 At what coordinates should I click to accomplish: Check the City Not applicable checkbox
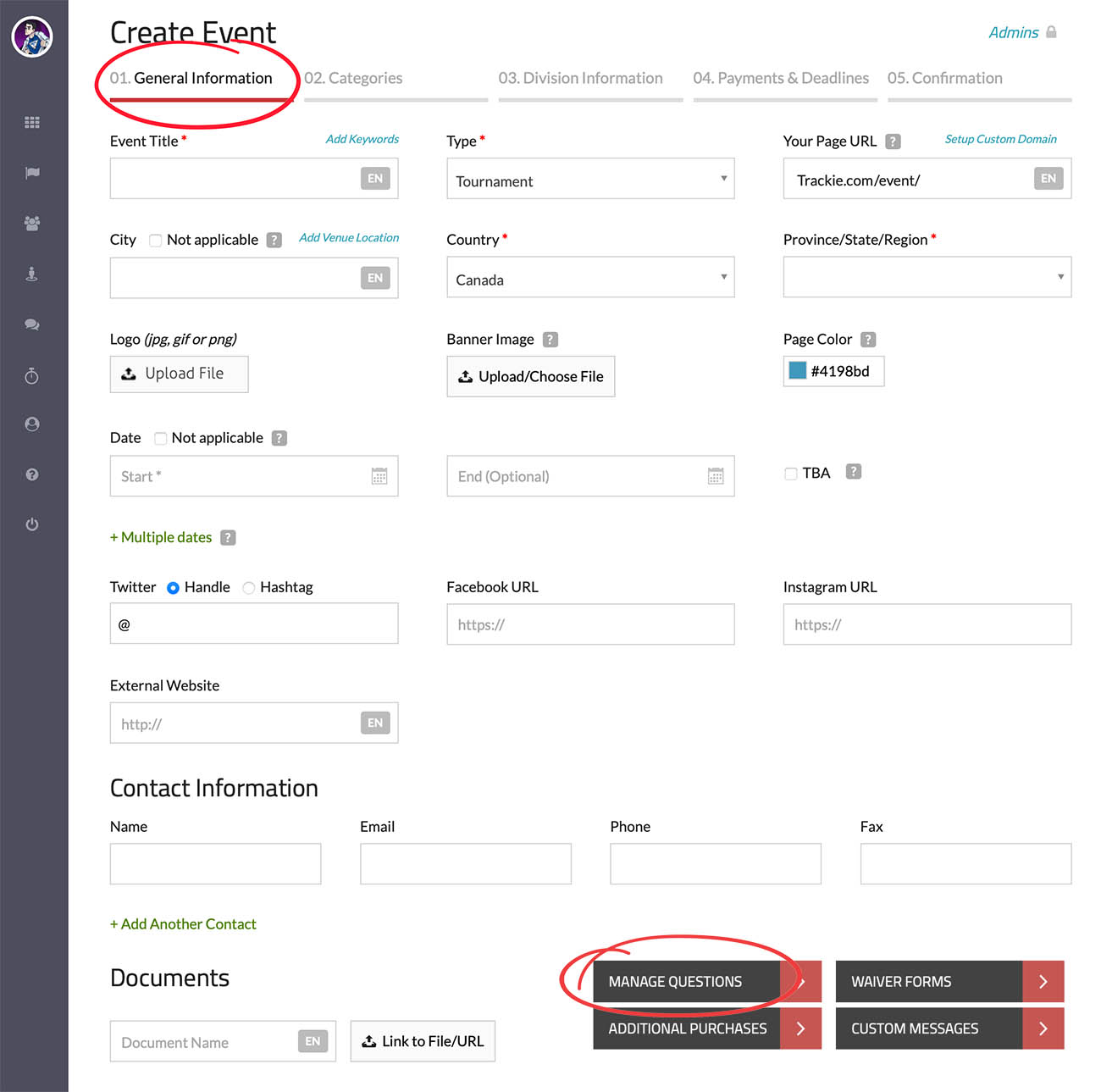click(x=156, y=241)
